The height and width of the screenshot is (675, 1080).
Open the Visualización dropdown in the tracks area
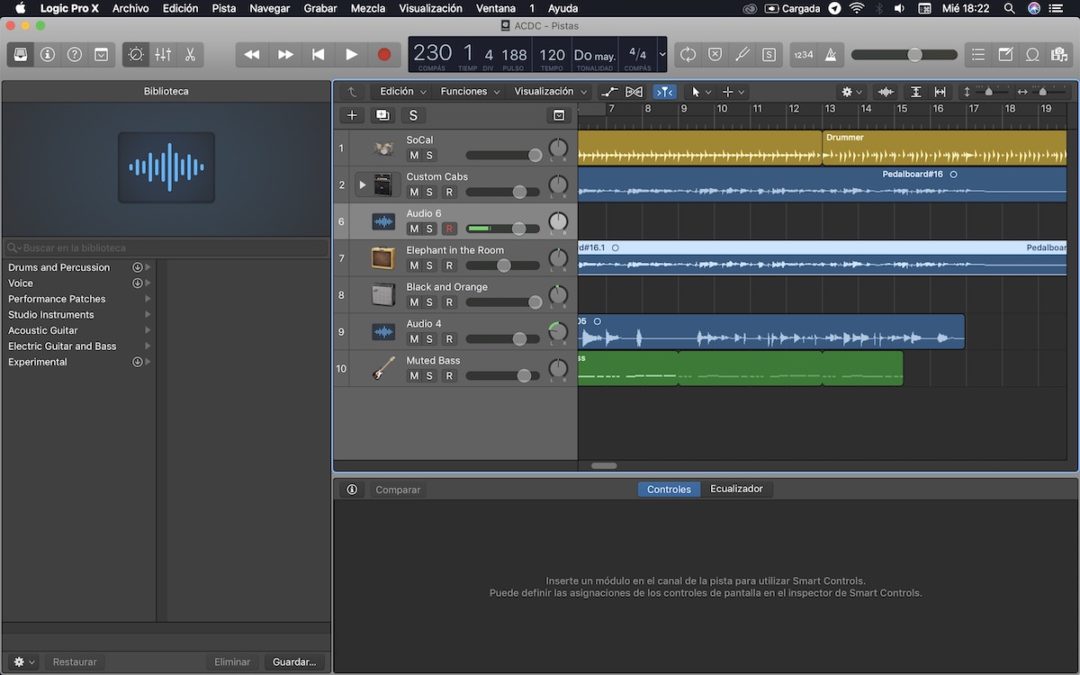(x=549, y=91)
